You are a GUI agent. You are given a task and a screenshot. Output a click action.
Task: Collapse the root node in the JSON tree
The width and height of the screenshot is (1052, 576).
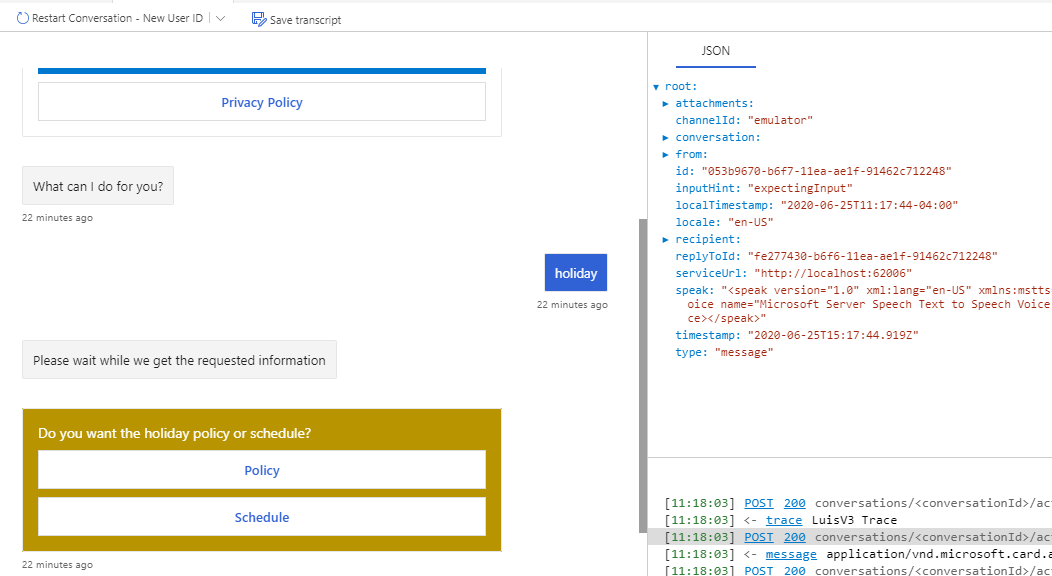[657, 85]
